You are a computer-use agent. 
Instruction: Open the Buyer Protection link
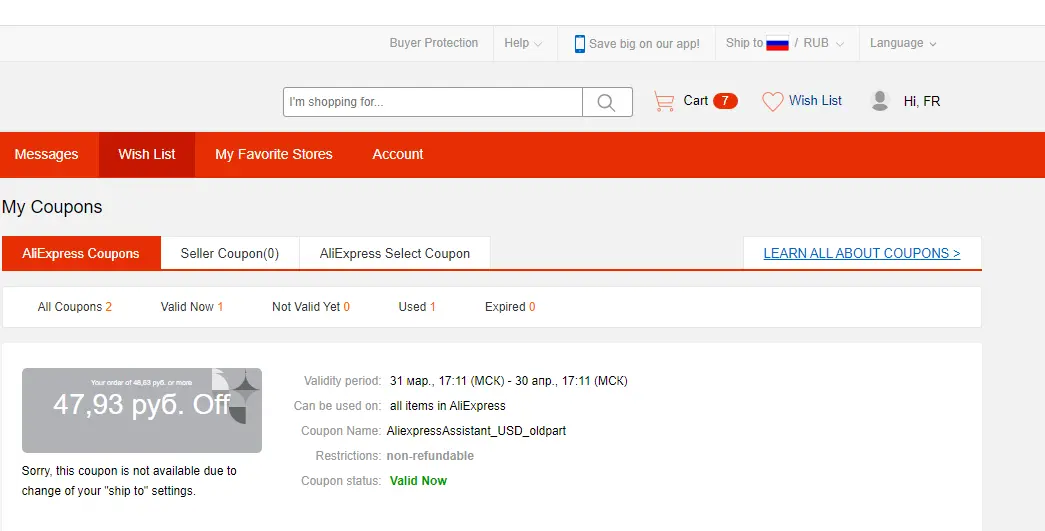pos(434,43)
